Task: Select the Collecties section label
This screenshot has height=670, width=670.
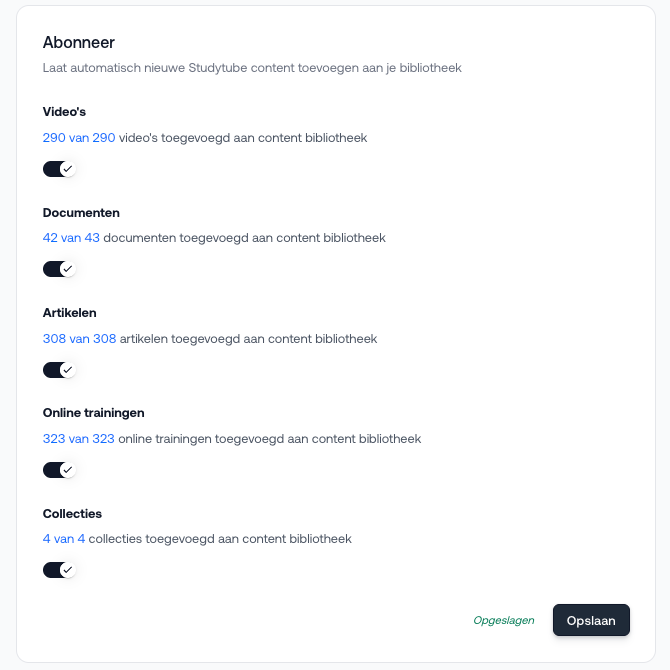Action: (72, 514)
